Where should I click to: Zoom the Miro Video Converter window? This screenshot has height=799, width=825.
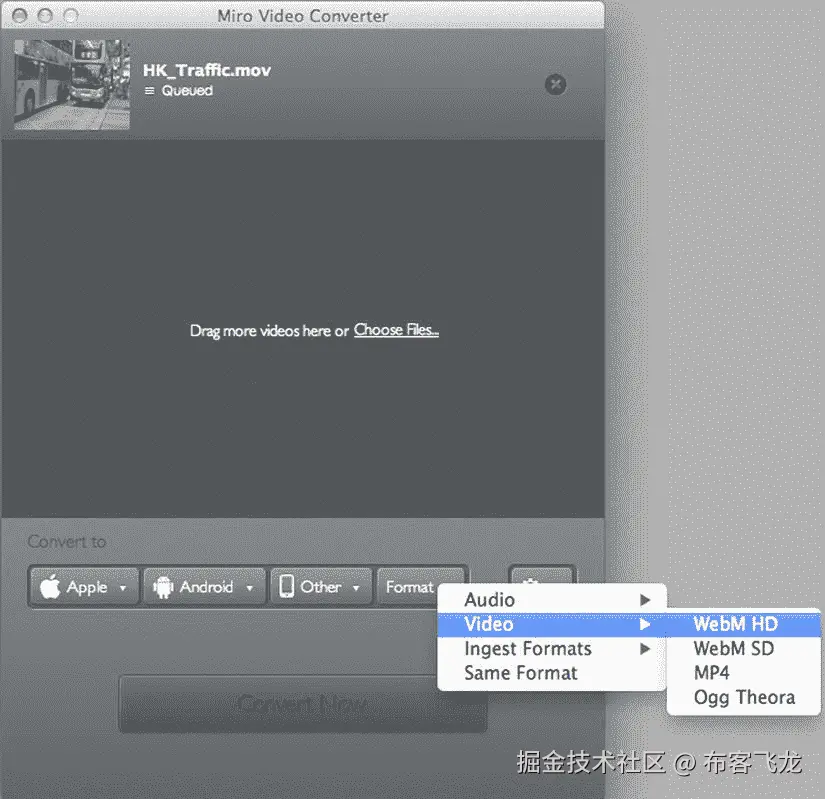pos(71,16)
